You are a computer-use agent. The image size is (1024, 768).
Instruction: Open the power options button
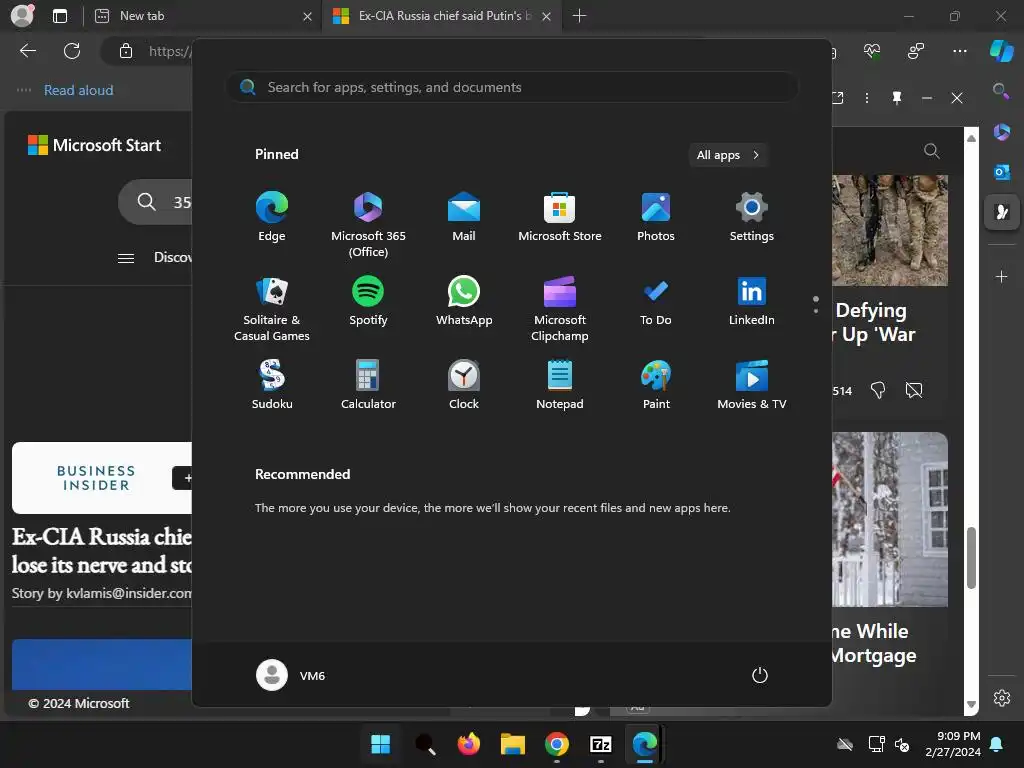[x=760, y=675]
